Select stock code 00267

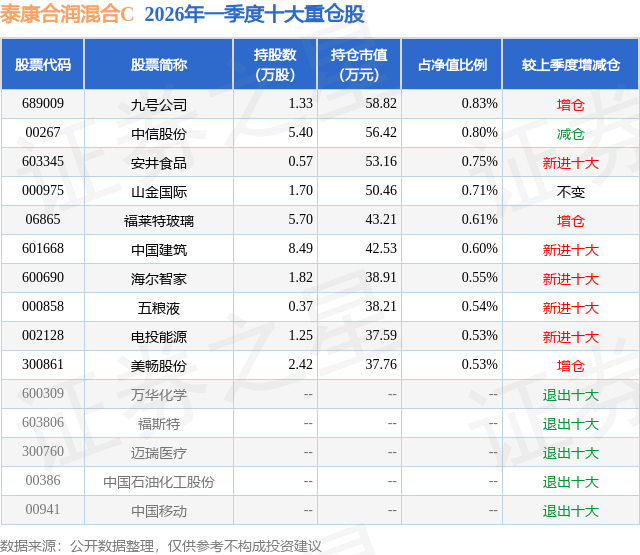[x=43, y=133]
